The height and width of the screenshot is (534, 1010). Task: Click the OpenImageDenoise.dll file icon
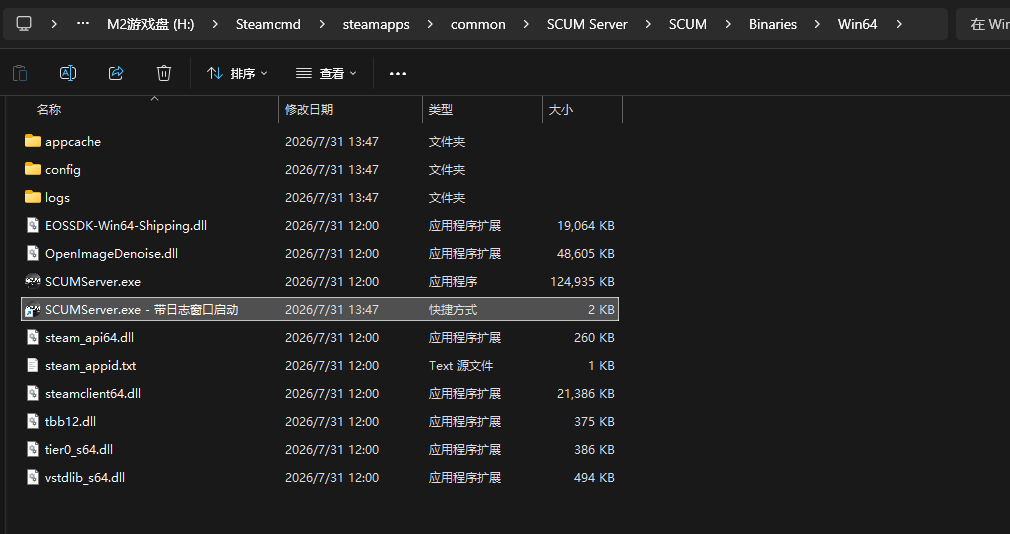(33, 253)
